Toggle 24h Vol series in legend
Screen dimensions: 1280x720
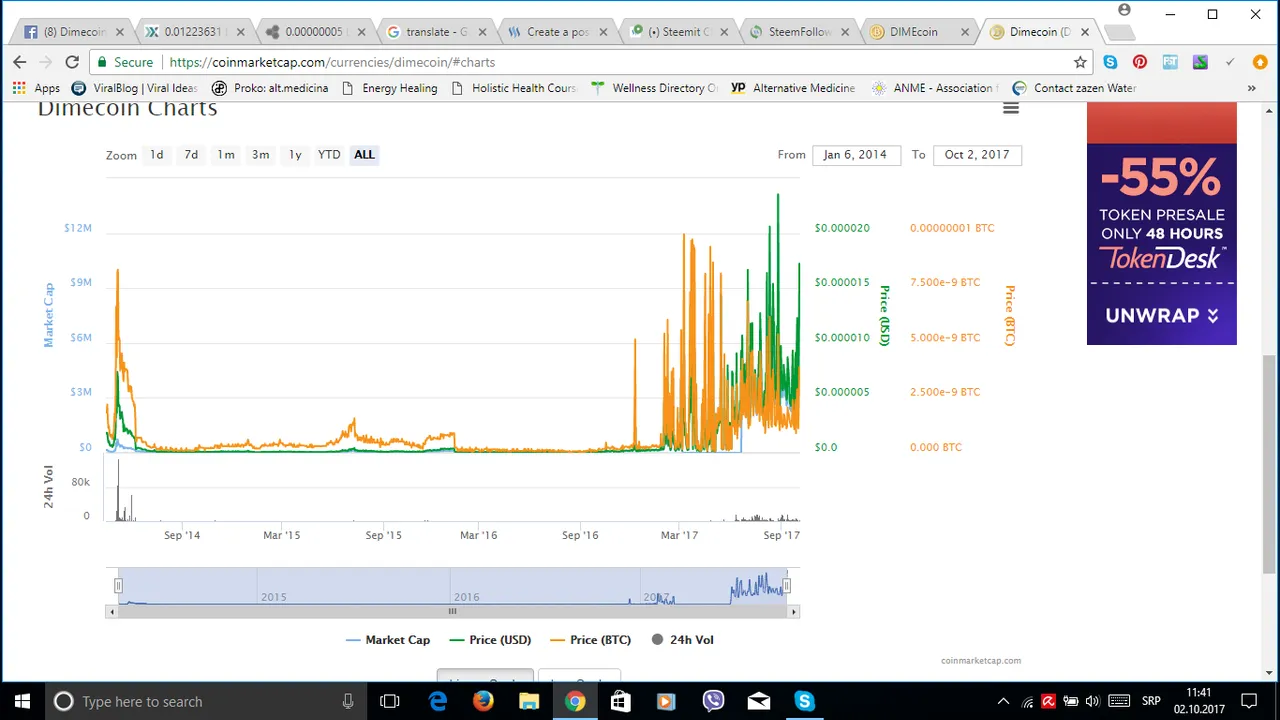click(x=682, y=640)
